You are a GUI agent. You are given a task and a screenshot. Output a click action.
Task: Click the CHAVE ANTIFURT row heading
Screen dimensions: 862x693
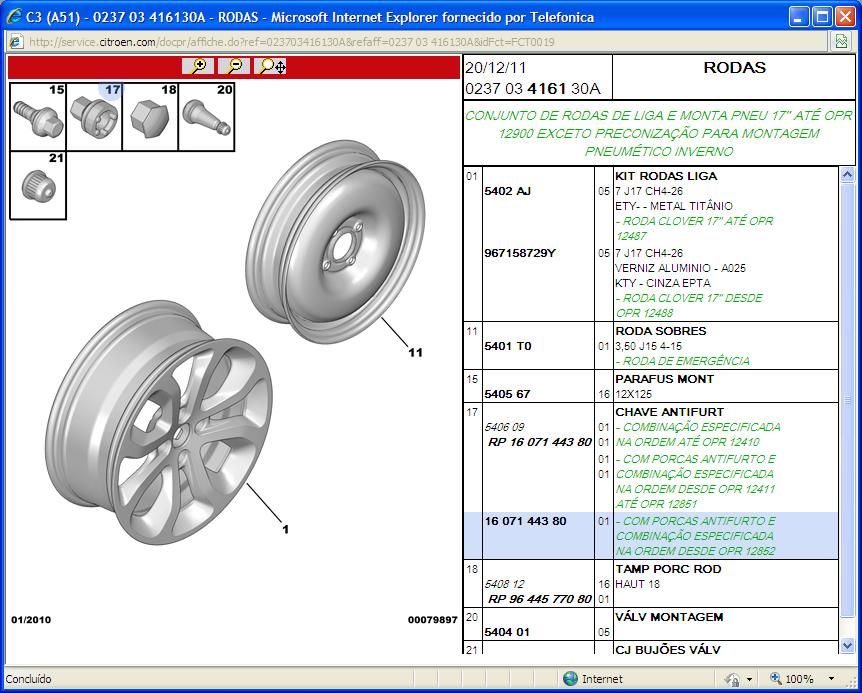(670, 412)
